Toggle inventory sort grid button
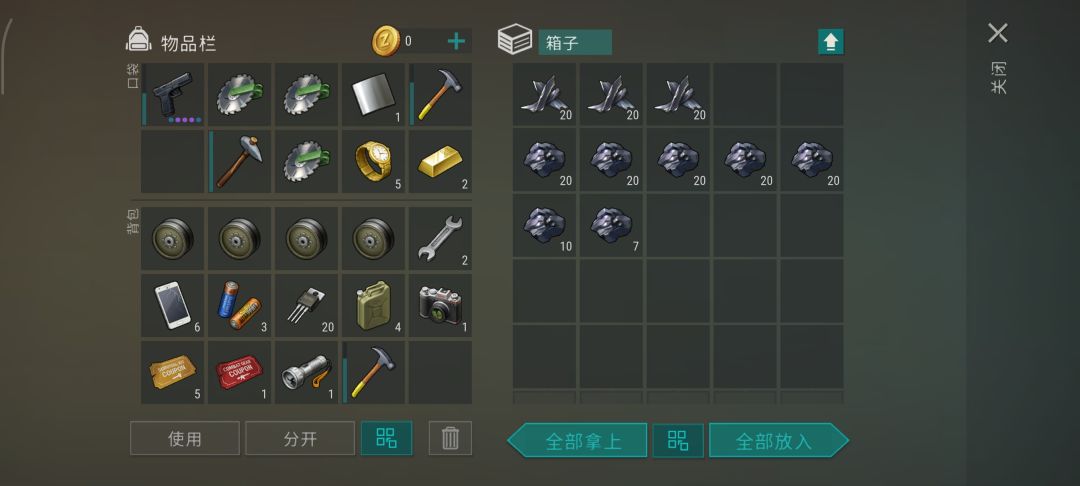Screen dimensions: 1080x486 [x=386, y=438]
